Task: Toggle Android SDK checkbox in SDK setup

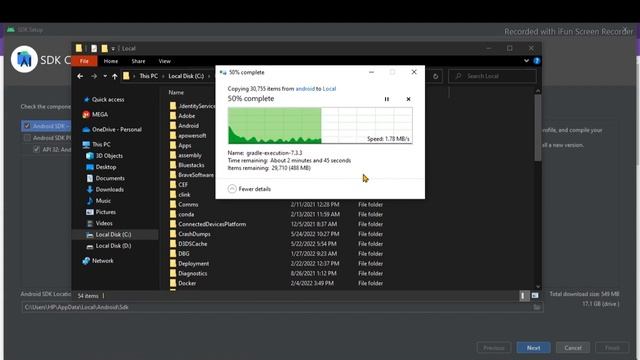Action: (27, 126)
